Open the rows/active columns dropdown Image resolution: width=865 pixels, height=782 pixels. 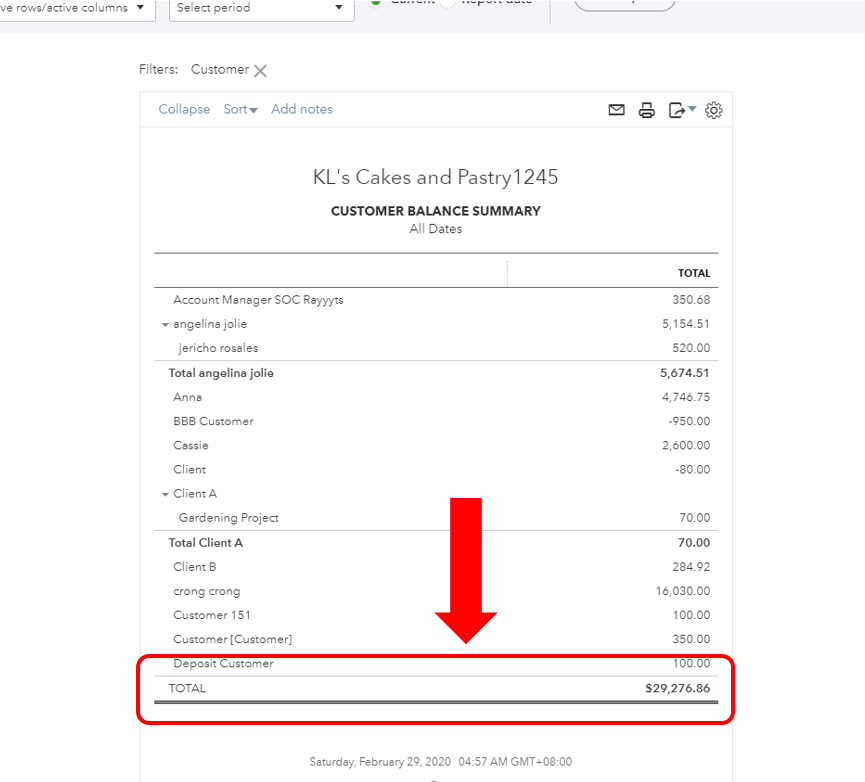77,10
